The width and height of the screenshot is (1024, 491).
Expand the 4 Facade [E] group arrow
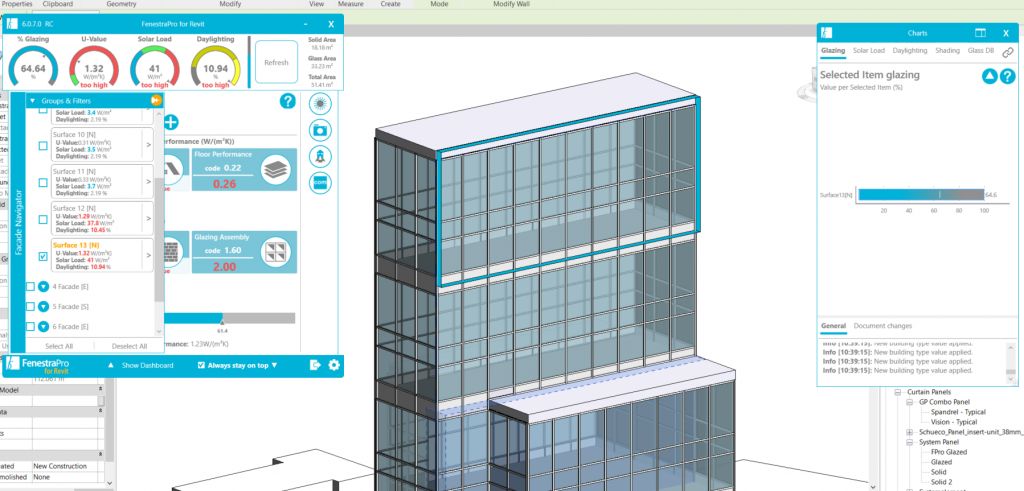44,287
